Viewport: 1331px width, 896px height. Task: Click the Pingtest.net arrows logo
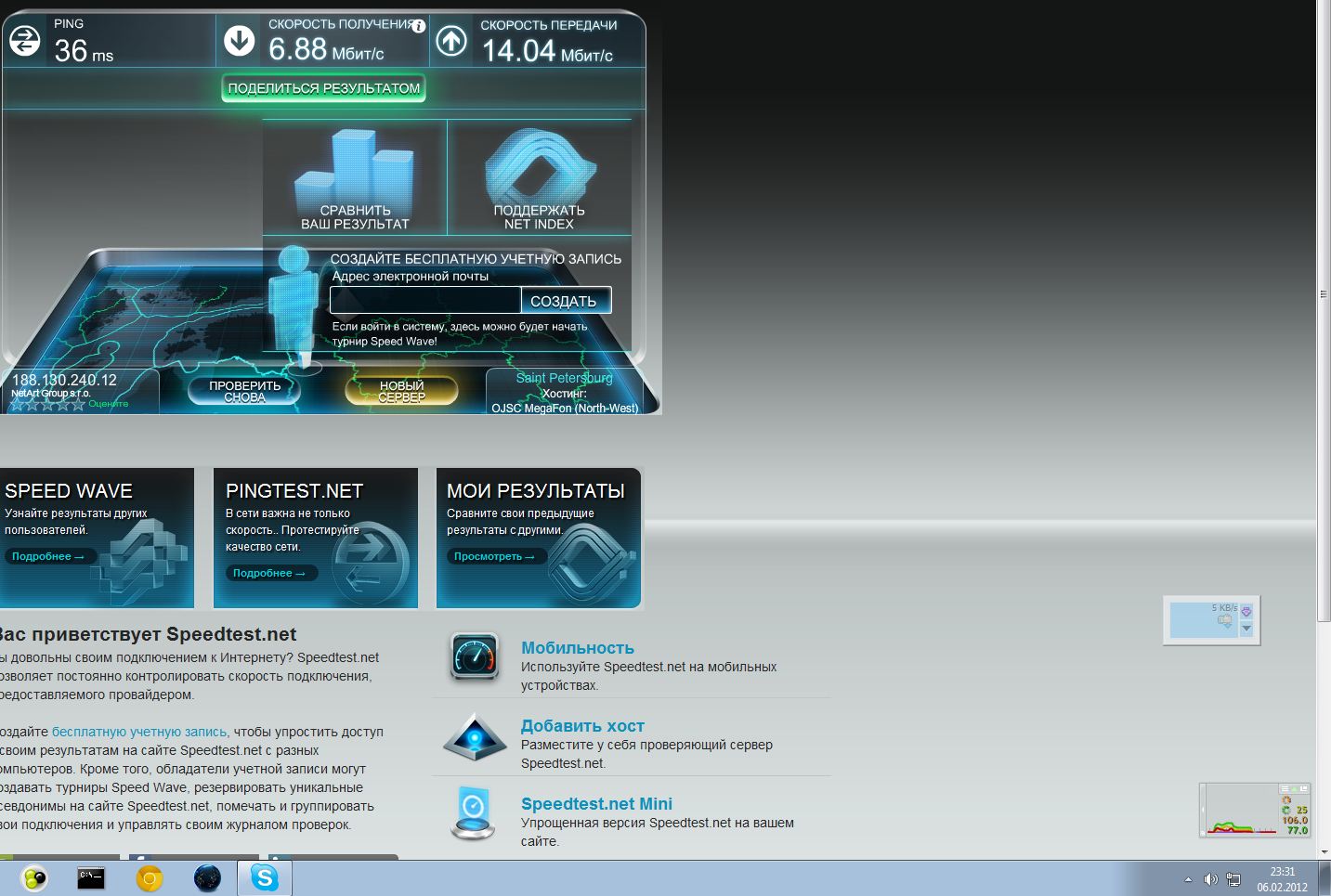point(371,563)
